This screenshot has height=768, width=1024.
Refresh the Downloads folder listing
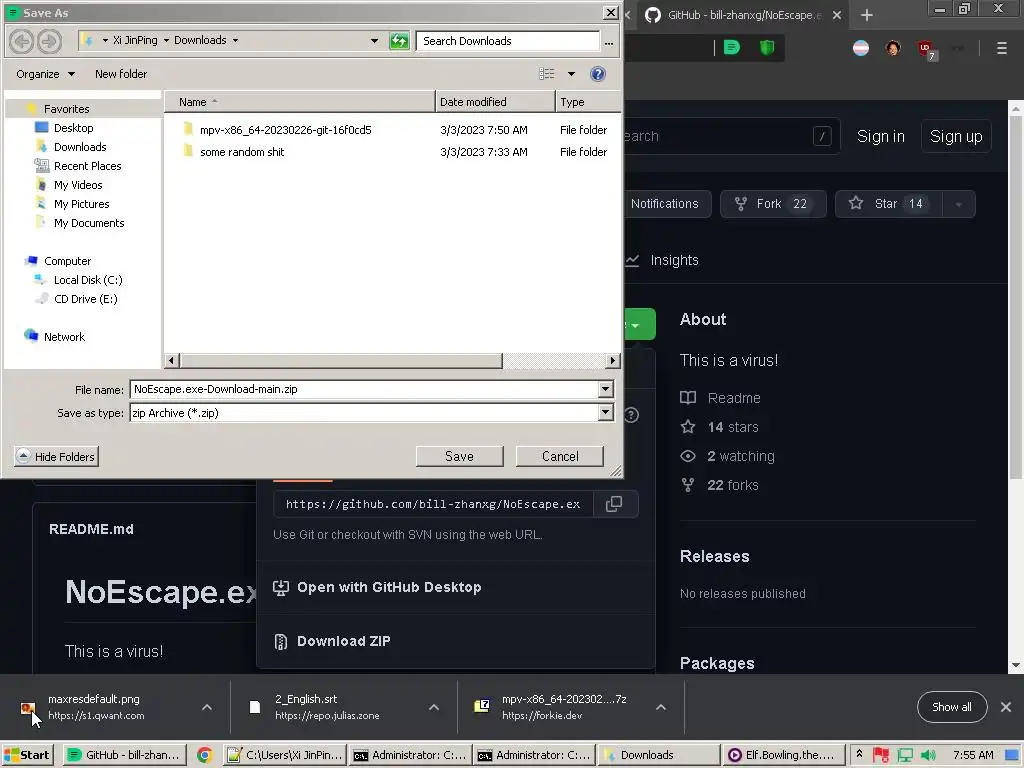point(398,41)
